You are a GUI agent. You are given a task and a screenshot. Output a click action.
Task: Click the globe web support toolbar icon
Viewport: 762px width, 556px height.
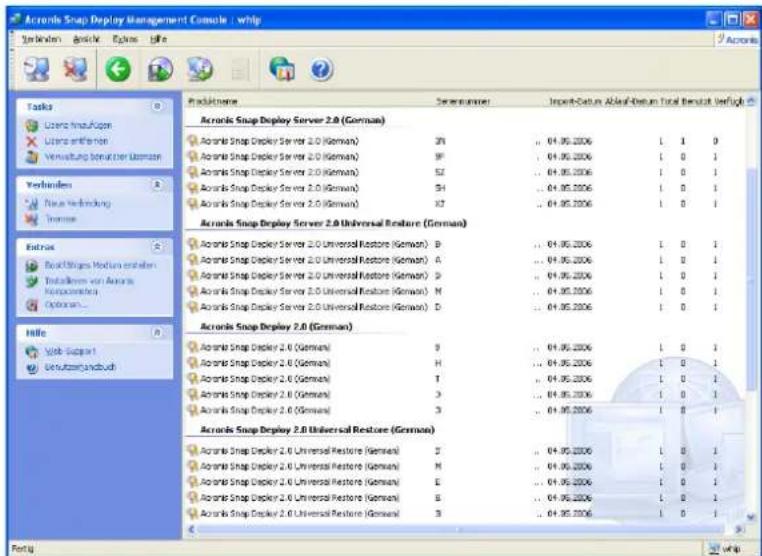[x=282, y=69]
